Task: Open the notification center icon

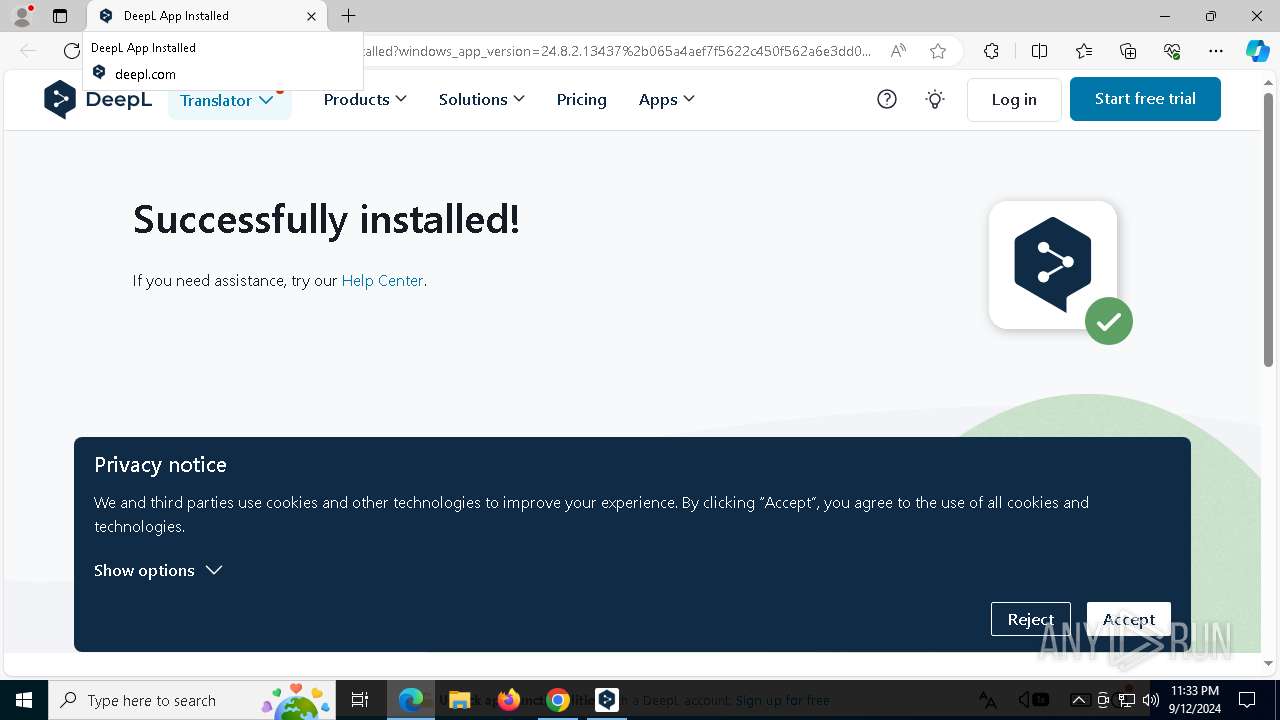Action: coord(1247,700)
